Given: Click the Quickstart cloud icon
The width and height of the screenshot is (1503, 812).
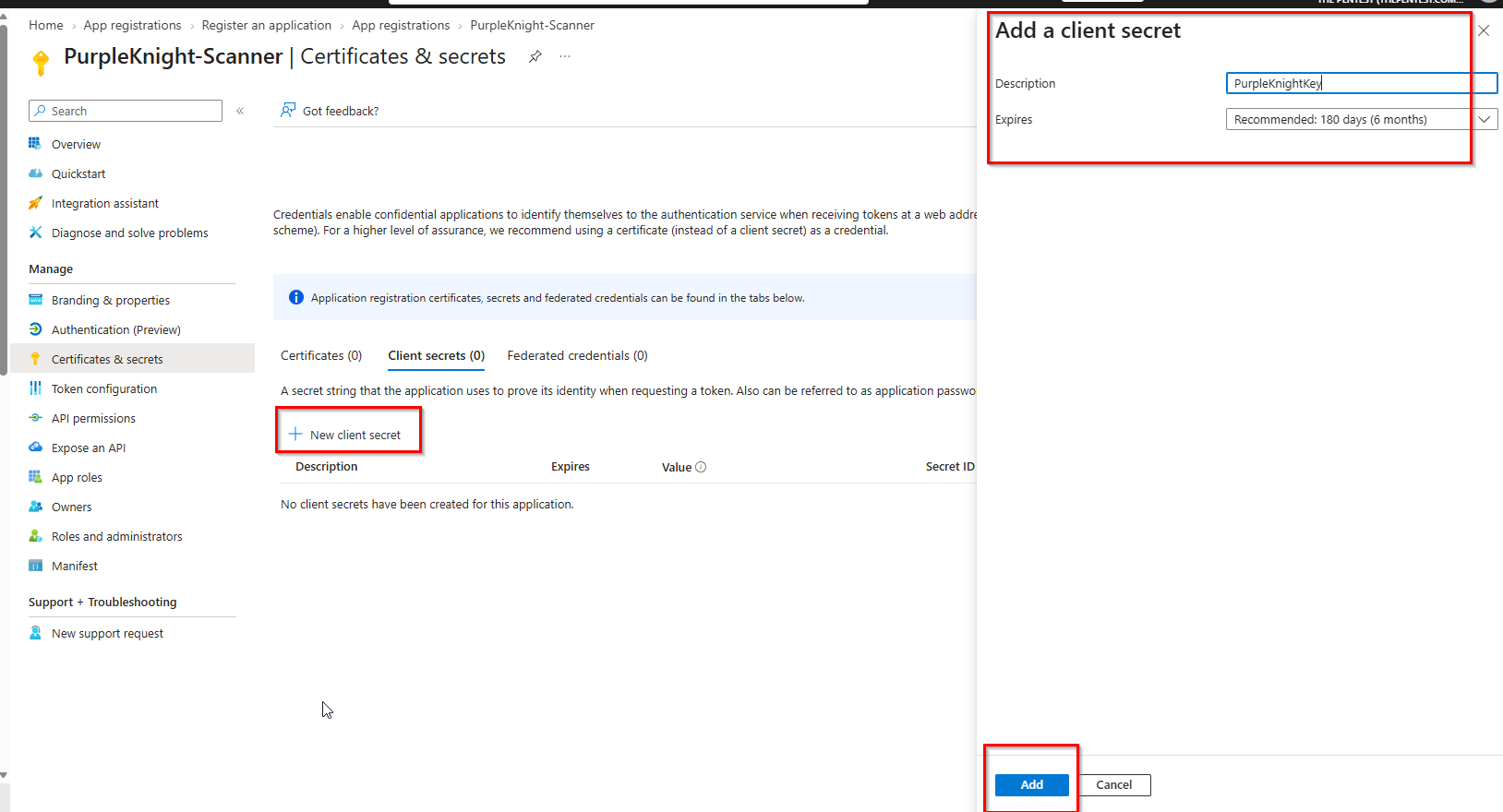Looking at the screenshot, I should pos(35,173).
